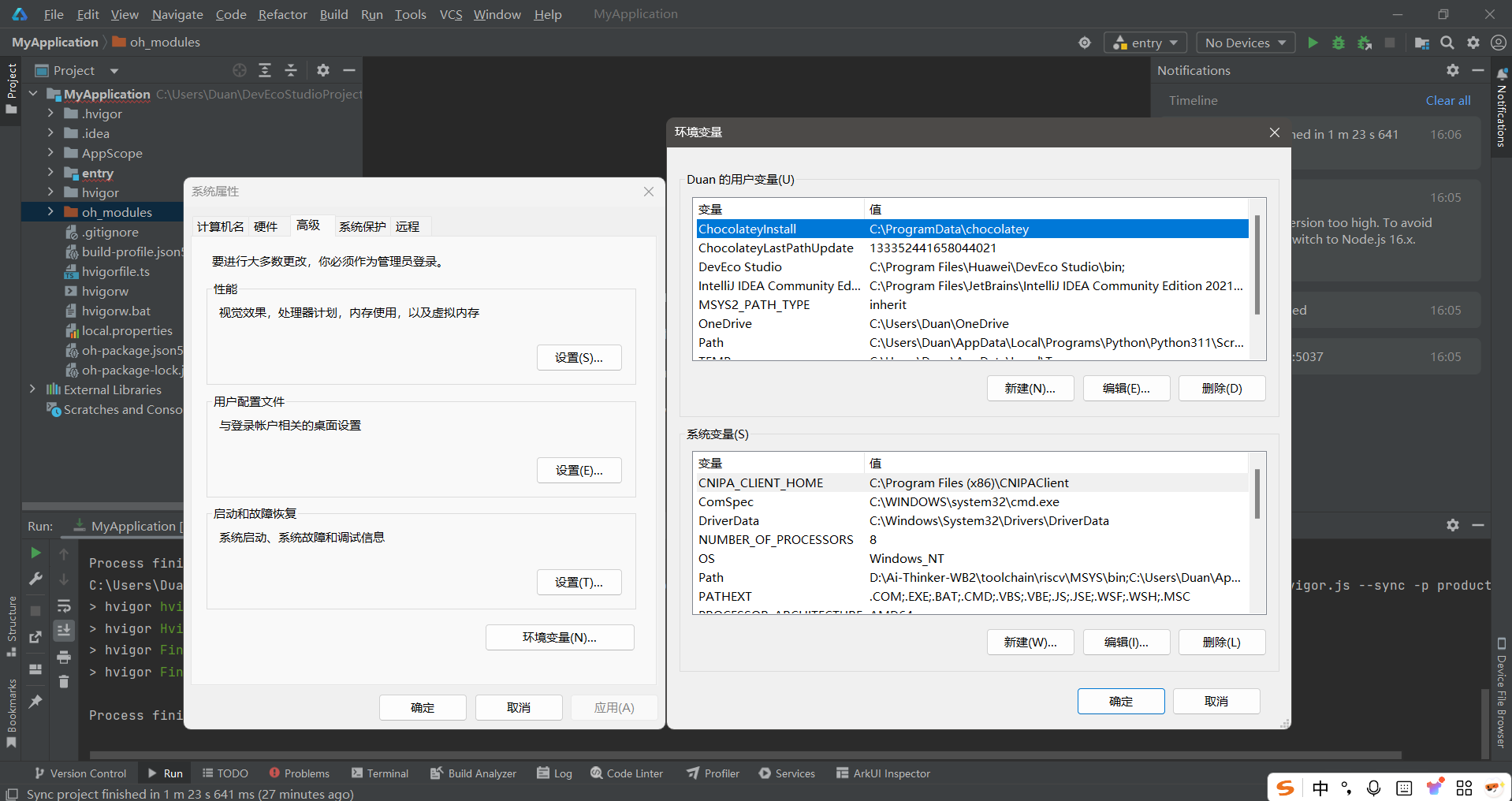Select the OneDrive user variable row
The image size is (1512, 801).
[x=725, y=323]
